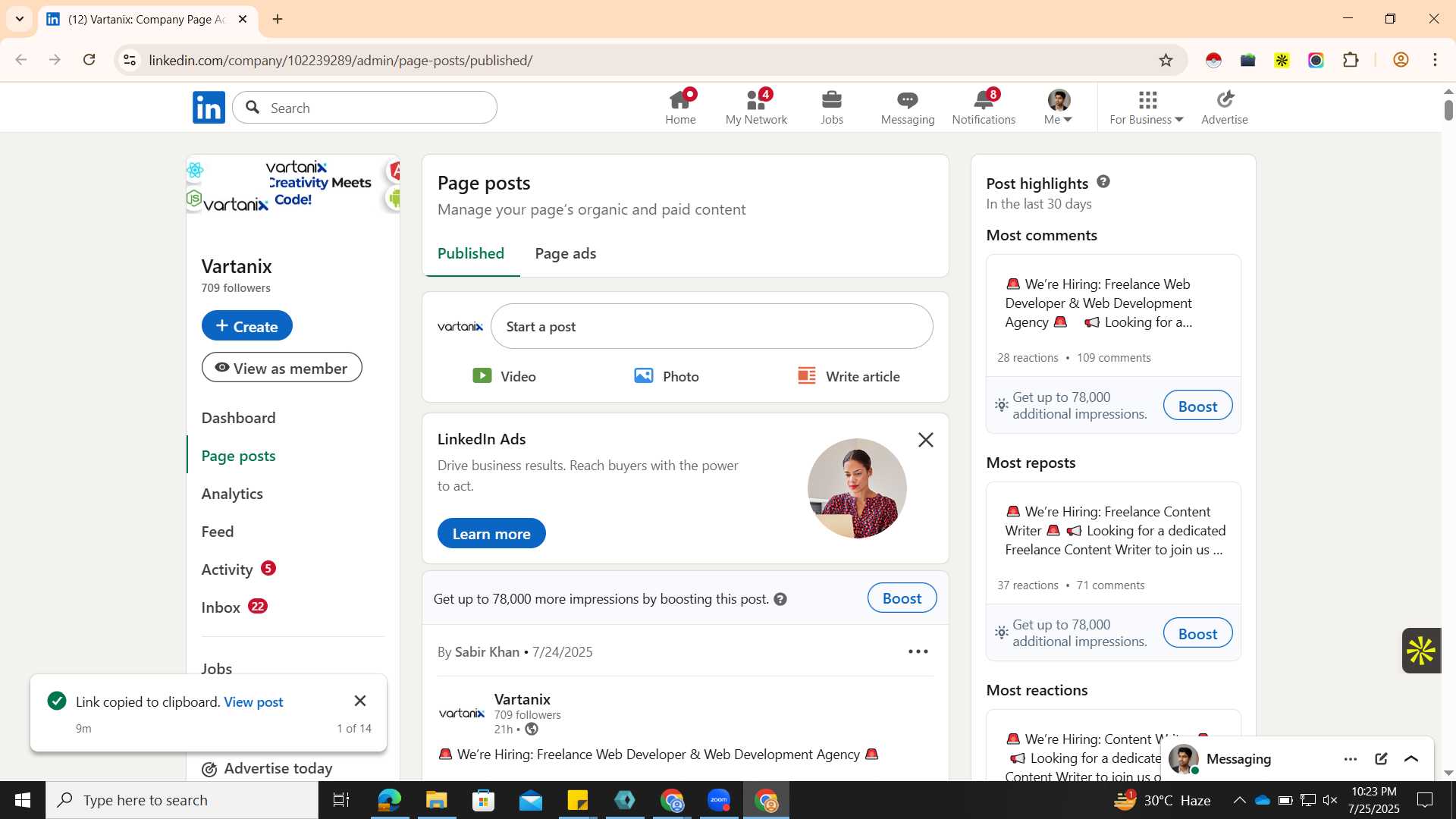
Task: Click site information icon in address bar
Action: click(130, 60)
